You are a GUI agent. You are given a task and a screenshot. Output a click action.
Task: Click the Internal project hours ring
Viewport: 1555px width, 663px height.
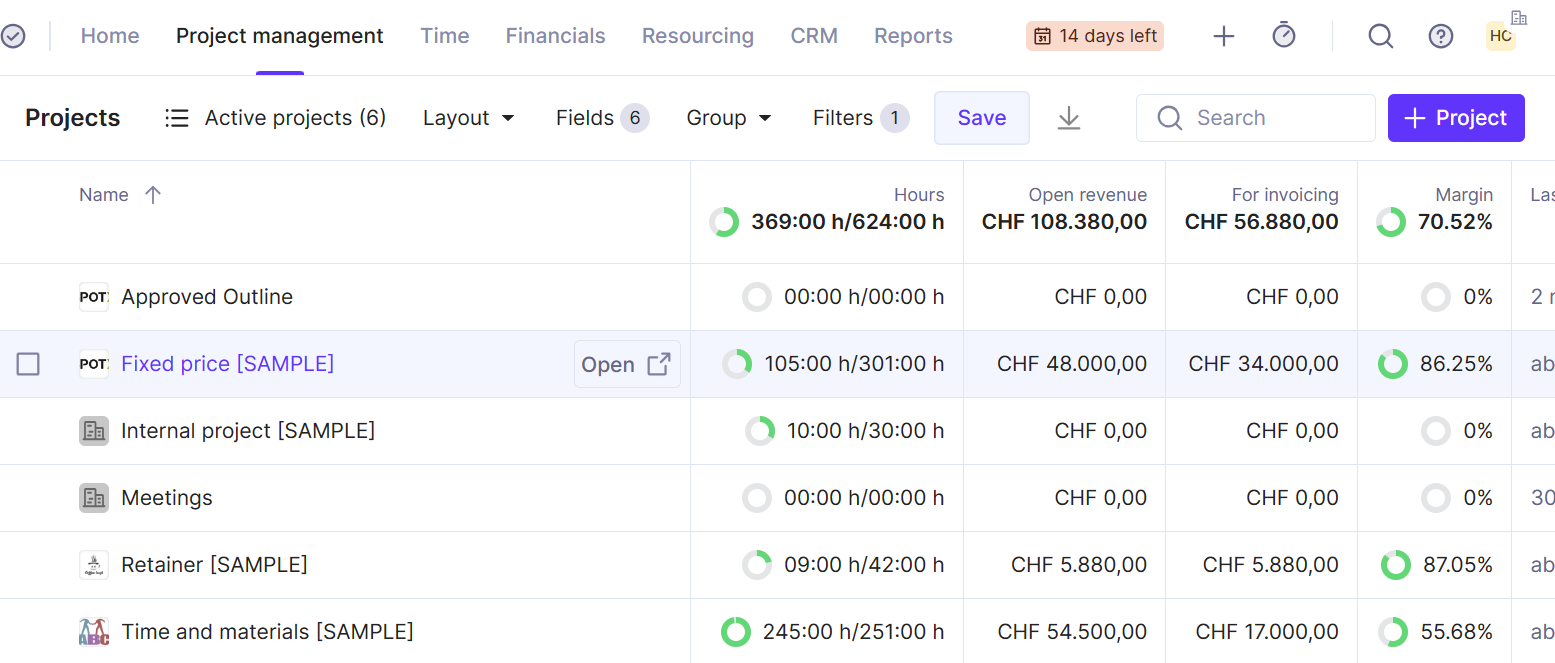click(760, 431)
